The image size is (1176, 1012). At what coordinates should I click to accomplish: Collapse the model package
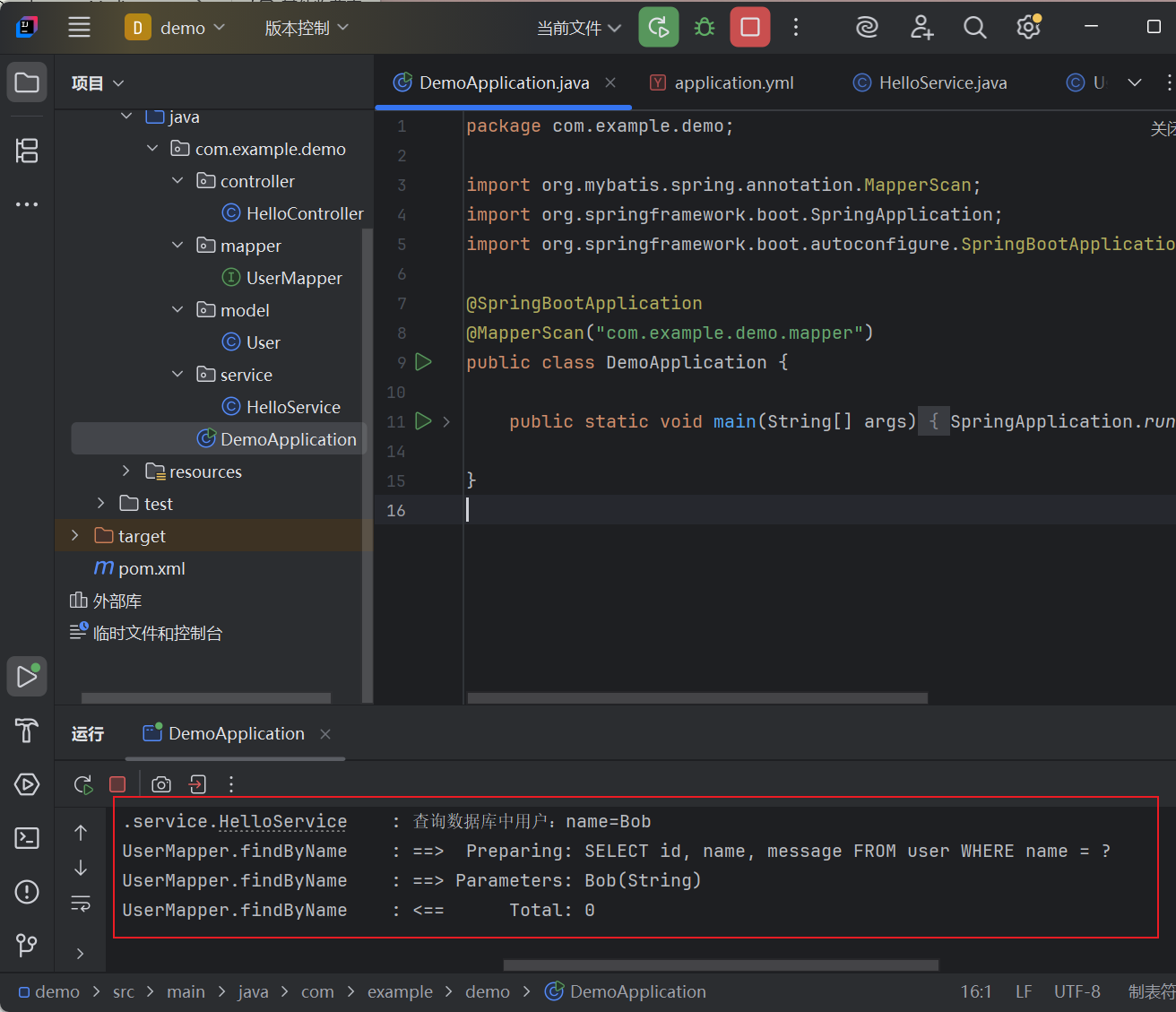point(177,309)
